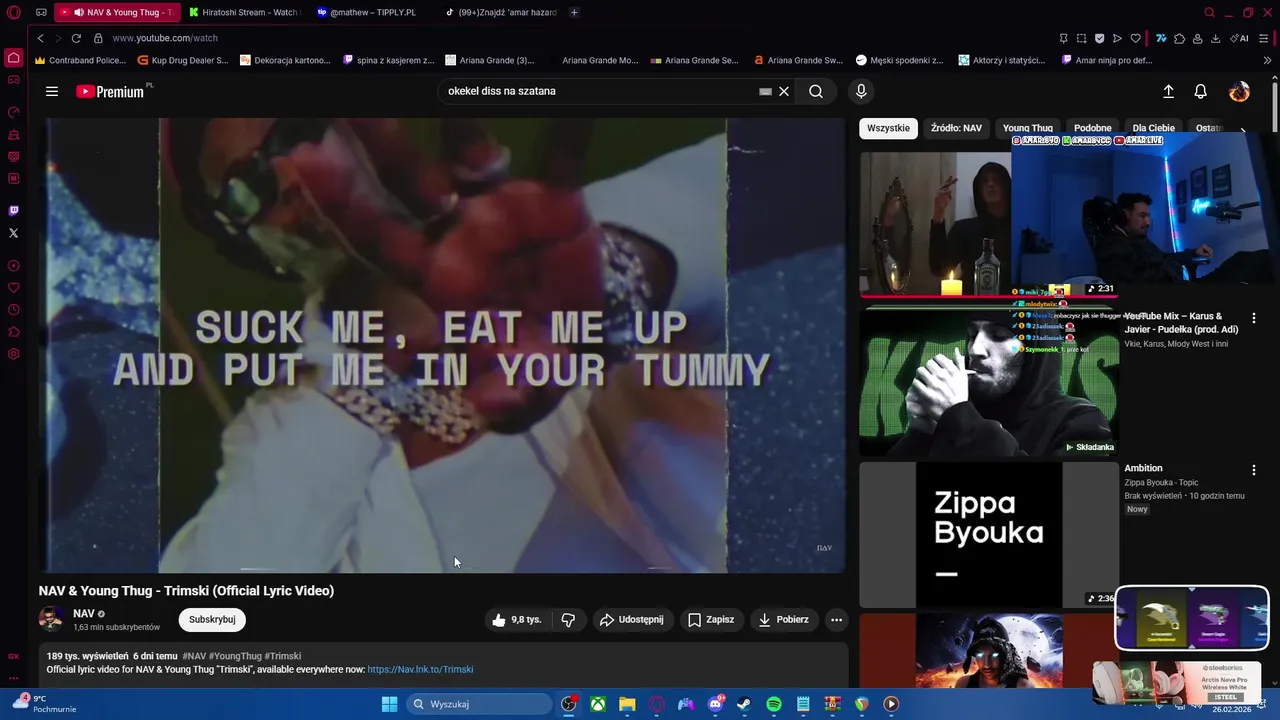The image size is (1280, 720).
Task: Click the address bar URL
Action: pos(165,38)
